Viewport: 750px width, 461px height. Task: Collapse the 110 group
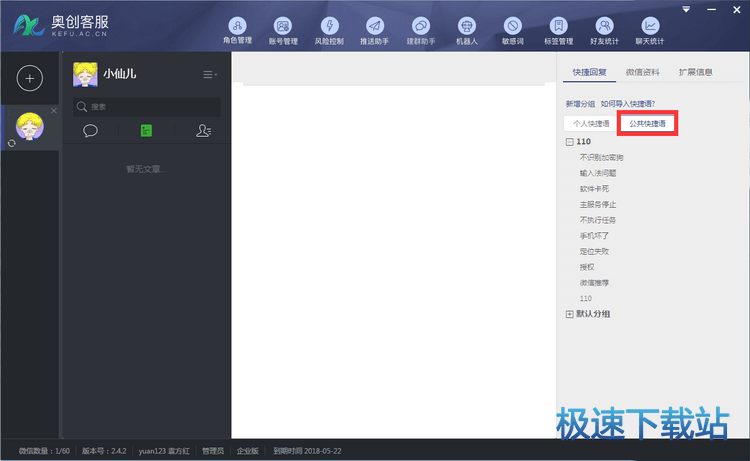click(x=569, y=142)
